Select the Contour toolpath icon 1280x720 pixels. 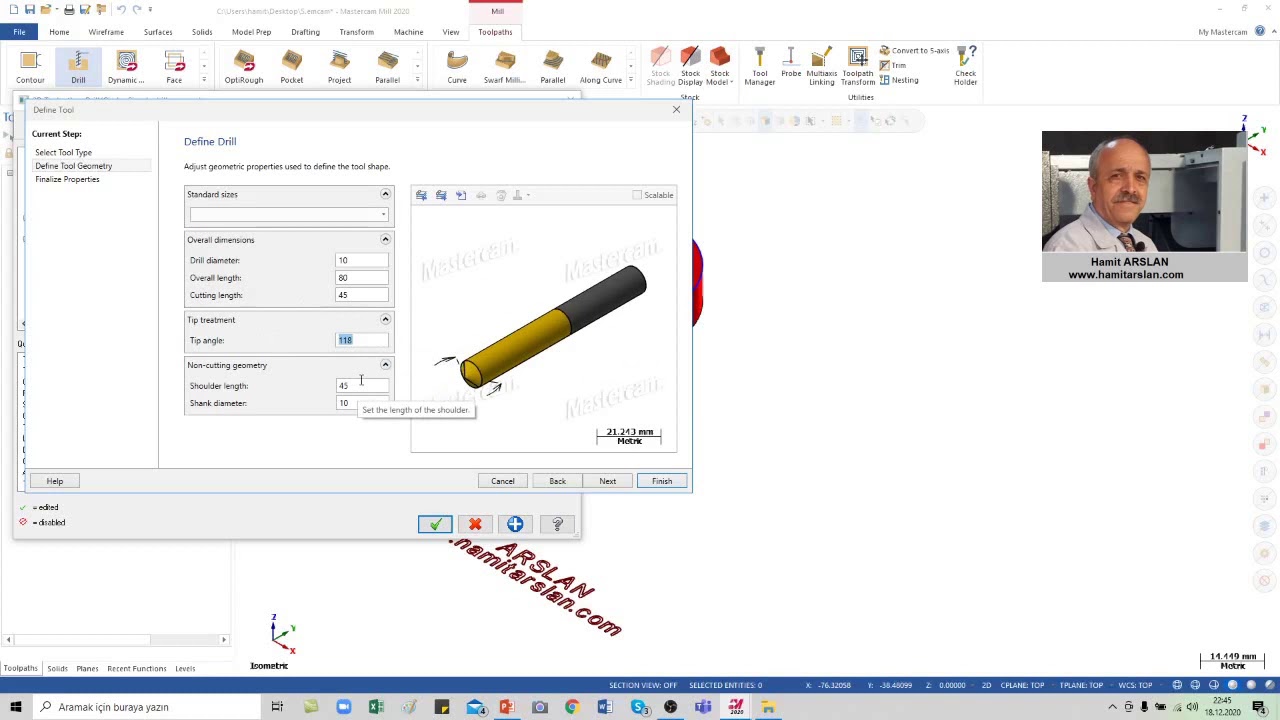coord(30,67)
